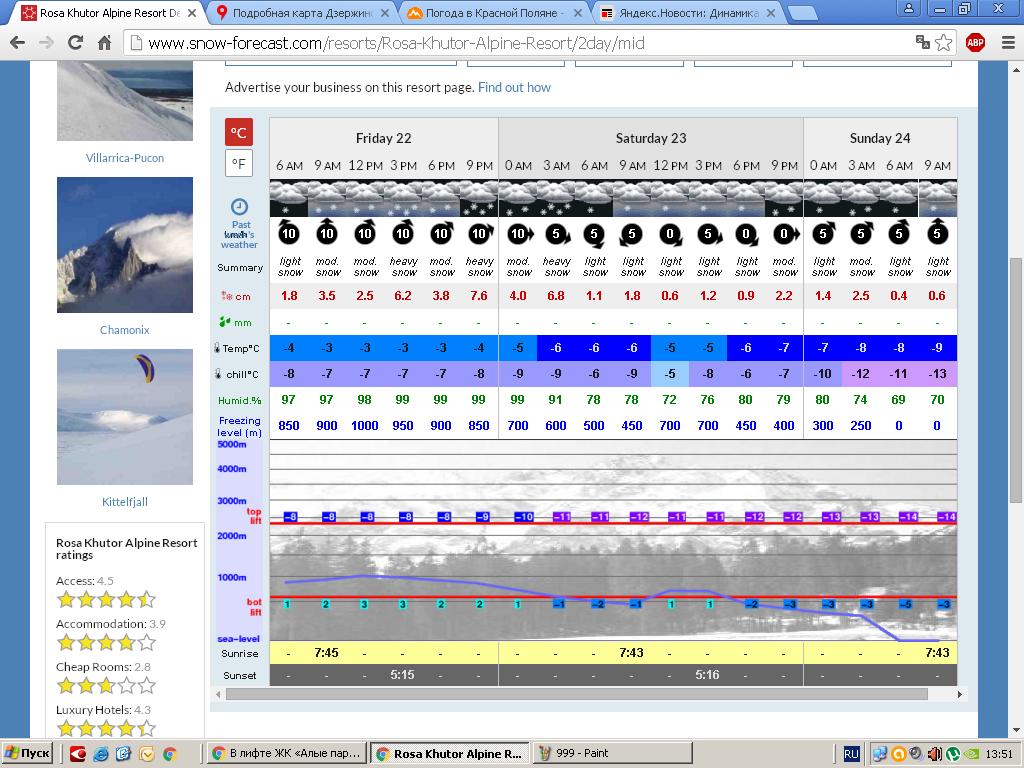Click the RU language indicator
The width and height of the screenshot is (1024, 768).
coord(851,754)
